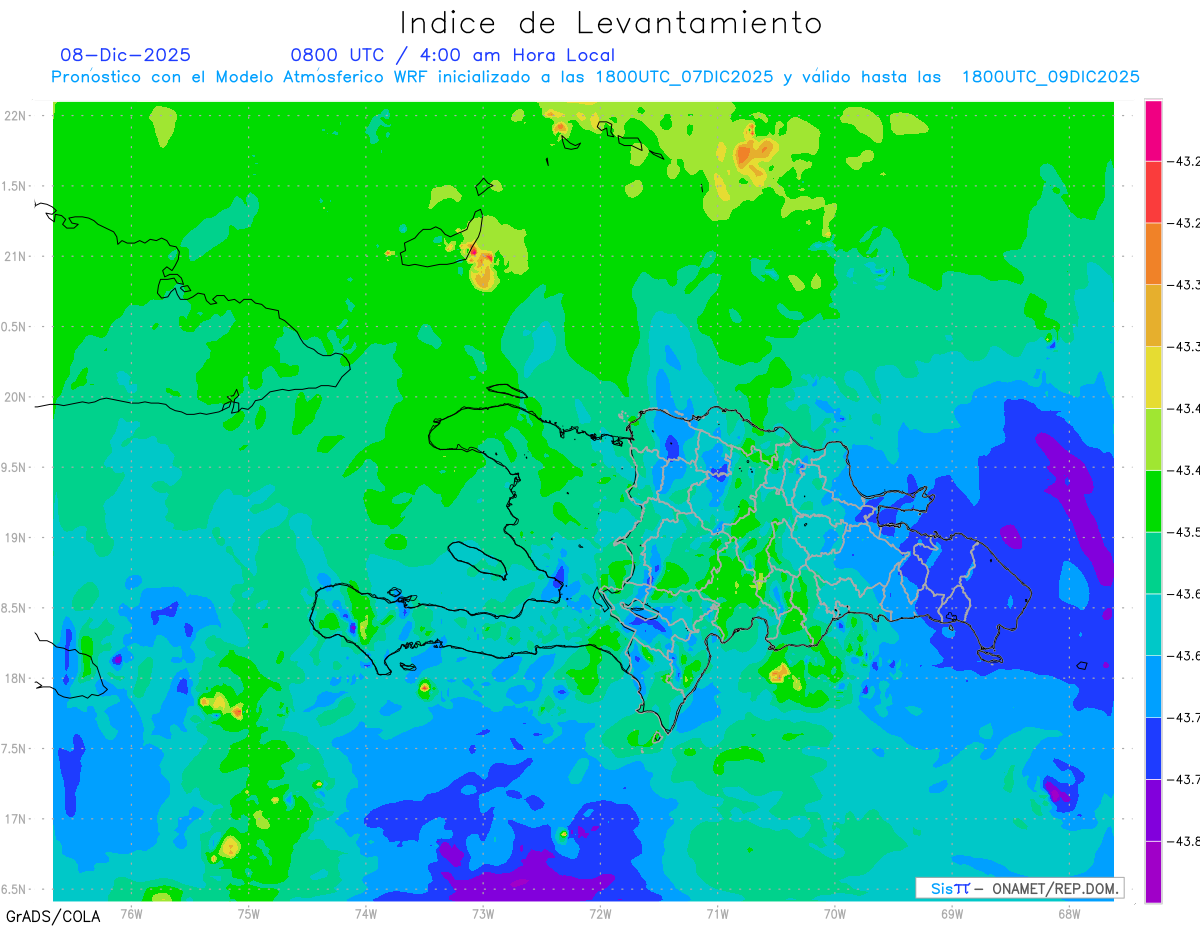Click the 'SisTT - ONAMET/REP.DOM.' credit box
Image resolution: width=1200 pixels, height=927 pixels.
click(1019, 888)
